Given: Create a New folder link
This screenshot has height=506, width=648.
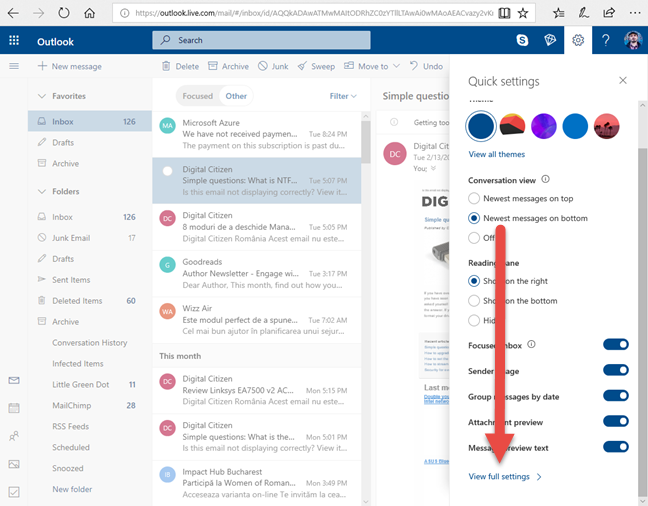Looking at the screenshot, I should point(72,489).
